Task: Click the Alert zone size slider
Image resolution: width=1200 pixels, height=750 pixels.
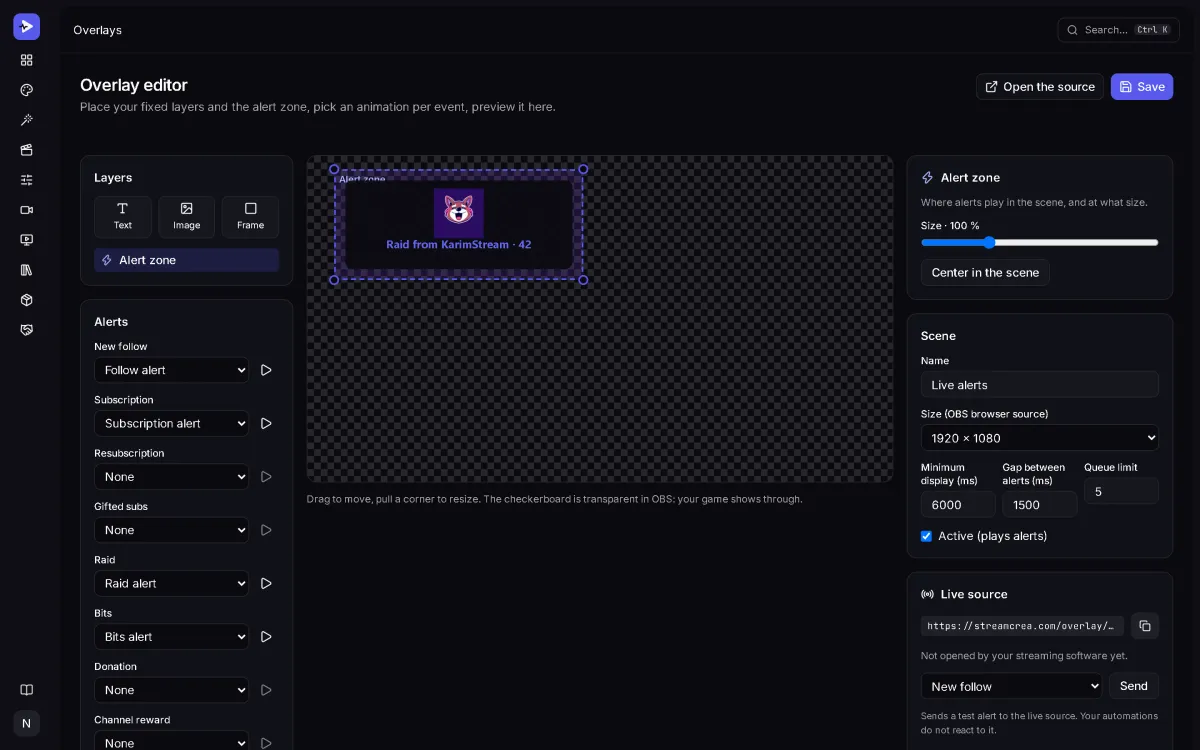Action: tap(1040, 242)
